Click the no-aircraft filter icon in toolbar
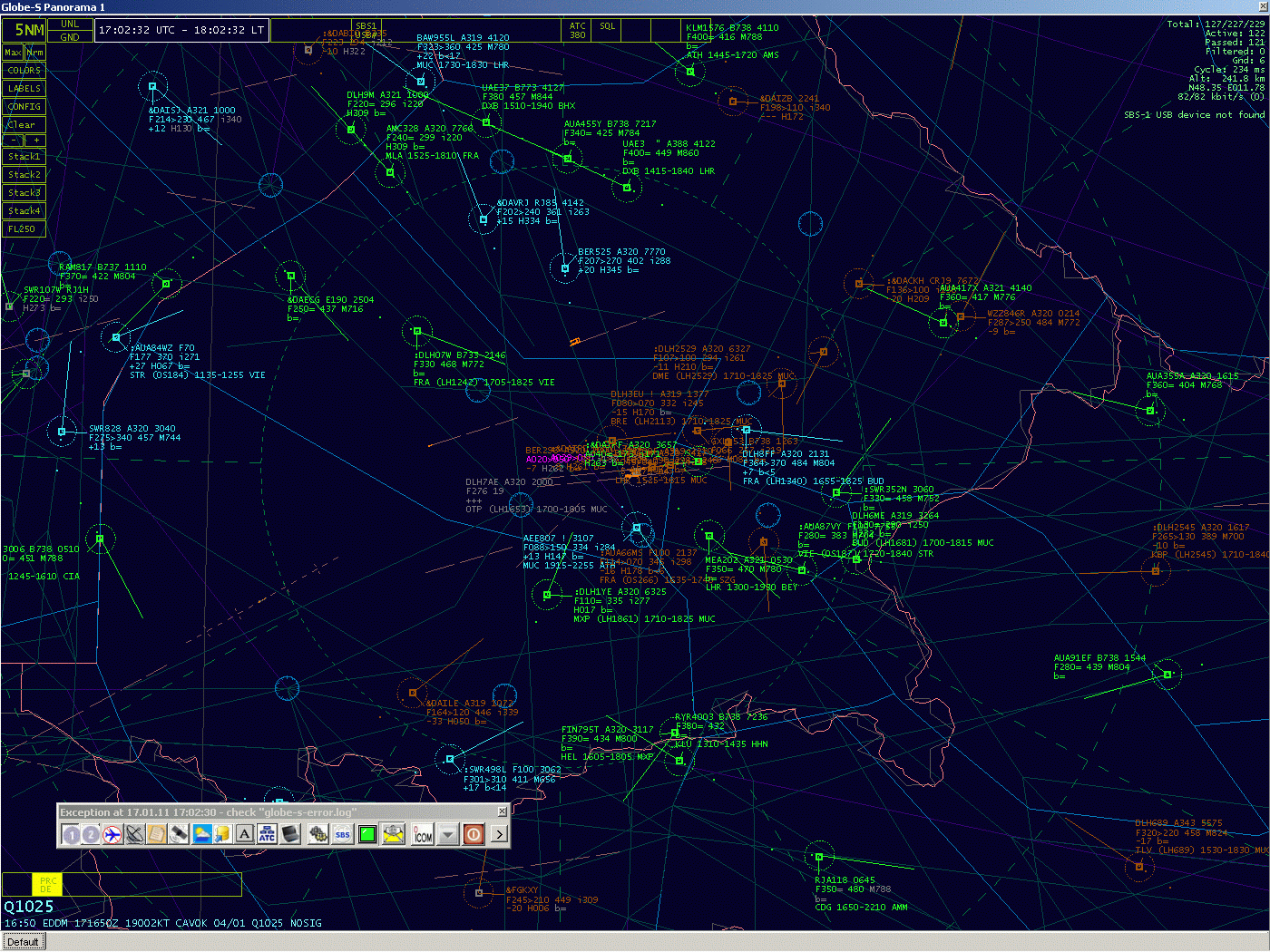Screen dimensions: 1270x952 [x=112, y=834]
